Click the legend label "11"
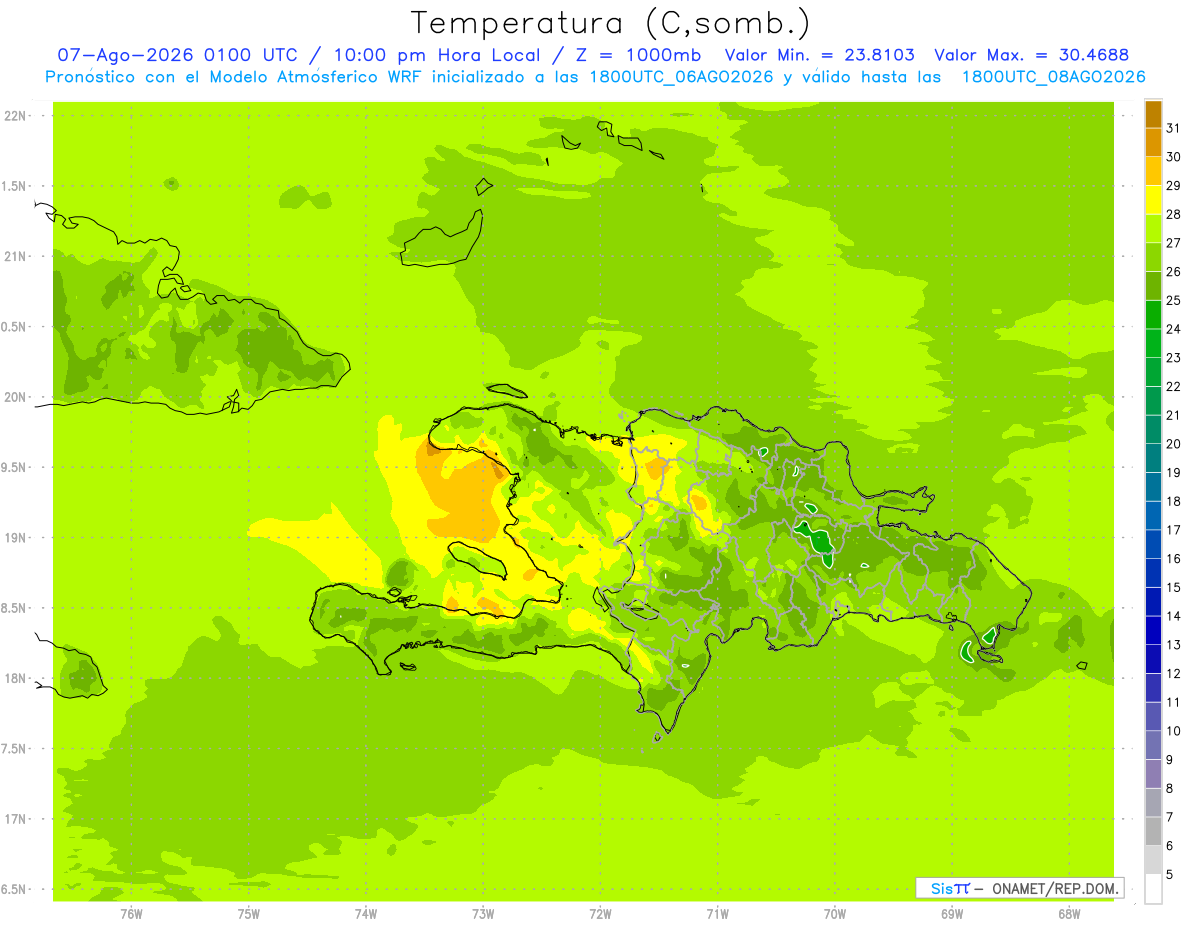Viewport: 1200px width, 927px height. tap(1174, 703)
